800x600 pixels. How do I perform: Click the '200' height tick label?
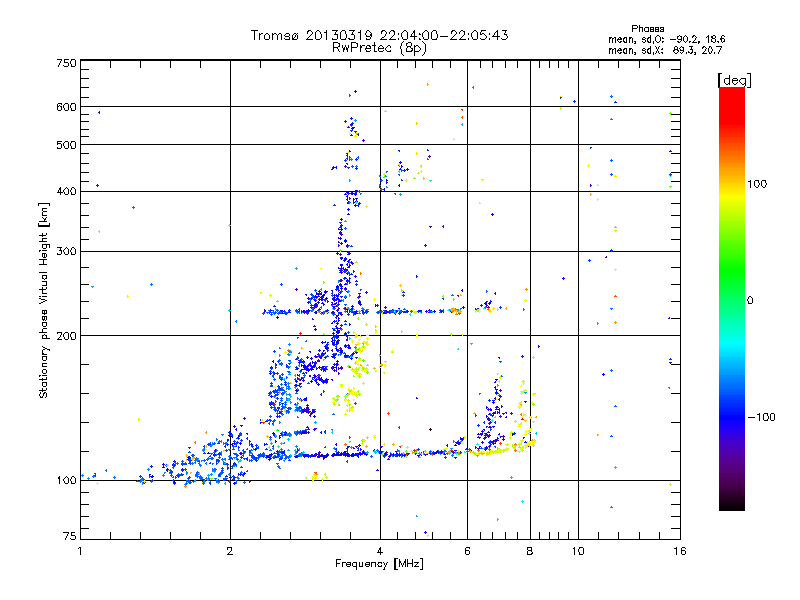tap(67, 336)
